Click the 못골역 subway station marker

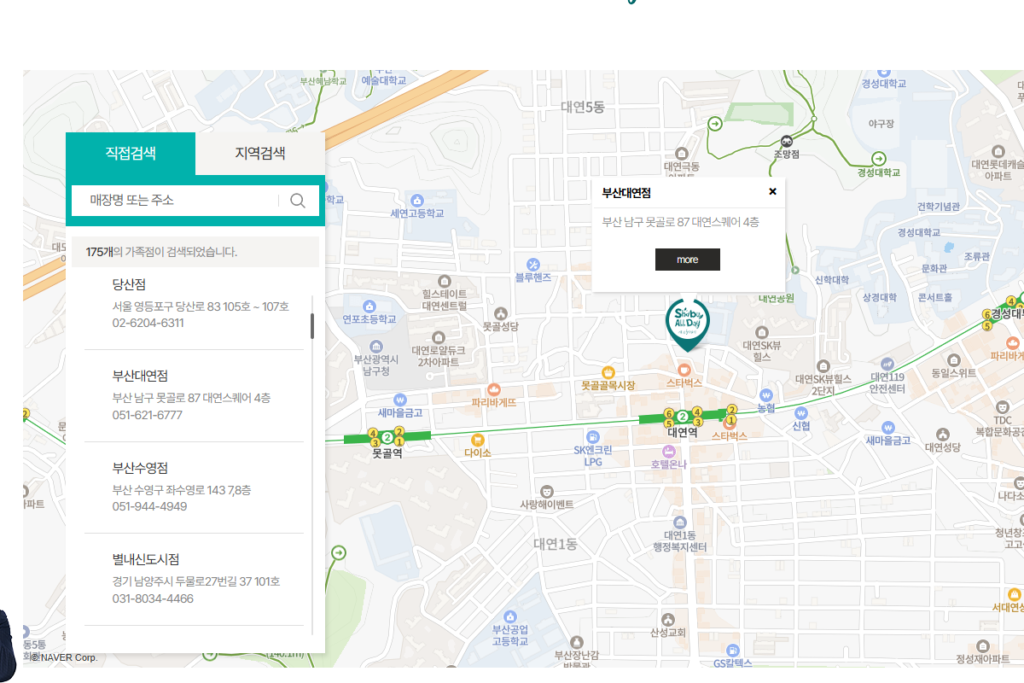click(386, 437)
